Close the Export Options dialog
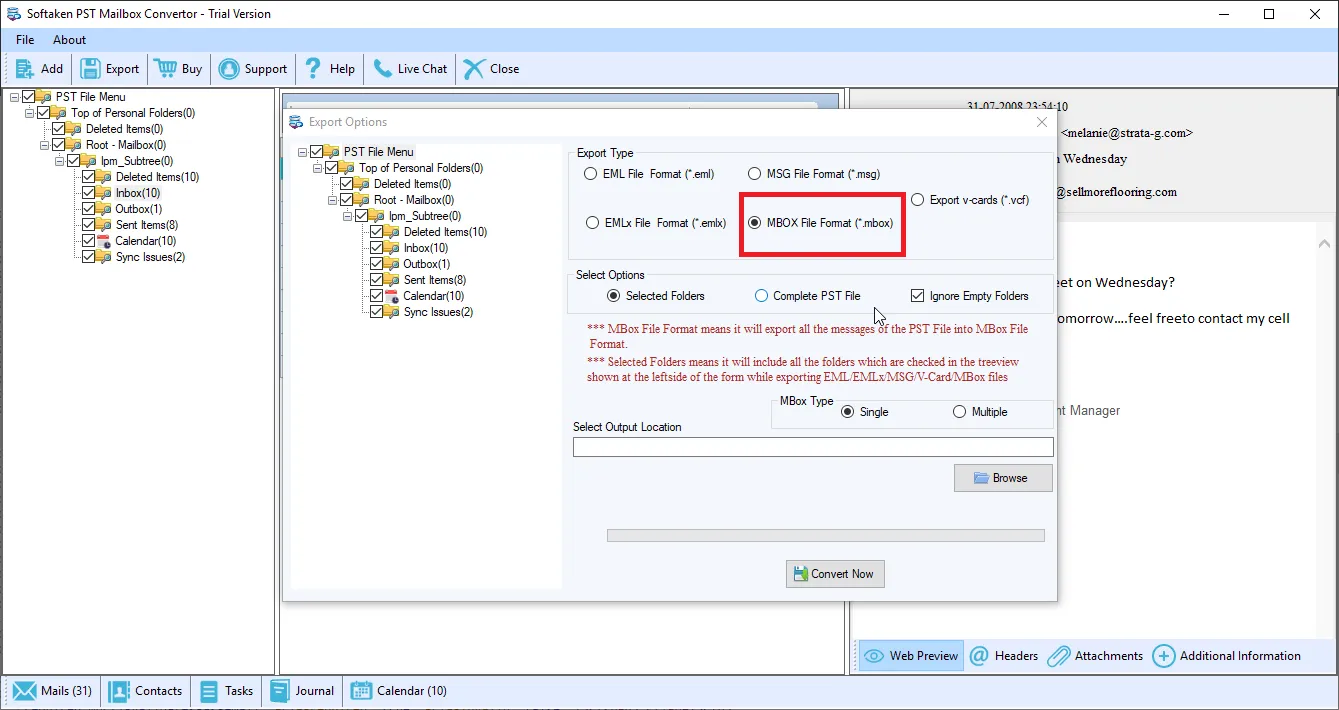Image resolution: width=1339 pixels, height=710 pixels. coord(1042,122)
